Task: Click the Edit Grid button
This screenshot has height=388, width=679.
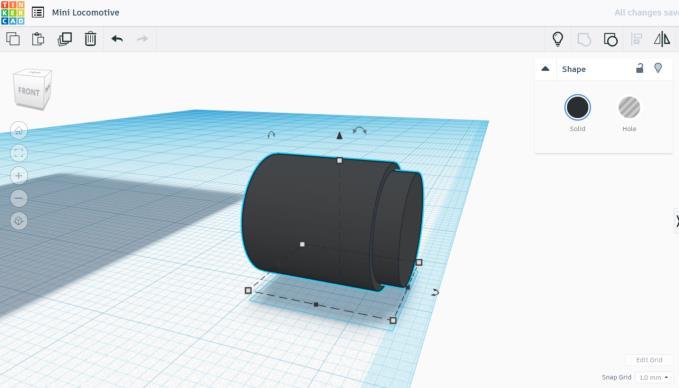Action: click(649, 360)
